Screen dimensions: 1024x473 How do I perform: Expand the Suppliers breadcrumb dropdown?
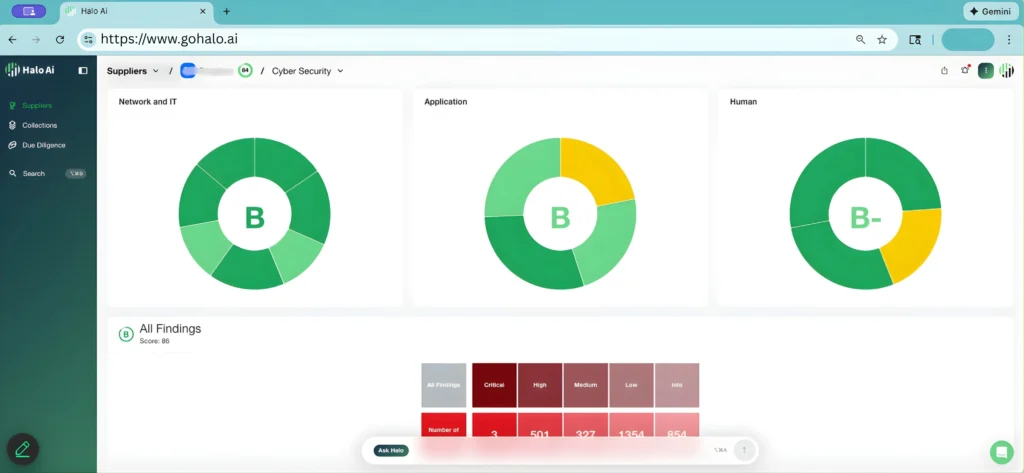pyautogui.click(x=133, y=71)
